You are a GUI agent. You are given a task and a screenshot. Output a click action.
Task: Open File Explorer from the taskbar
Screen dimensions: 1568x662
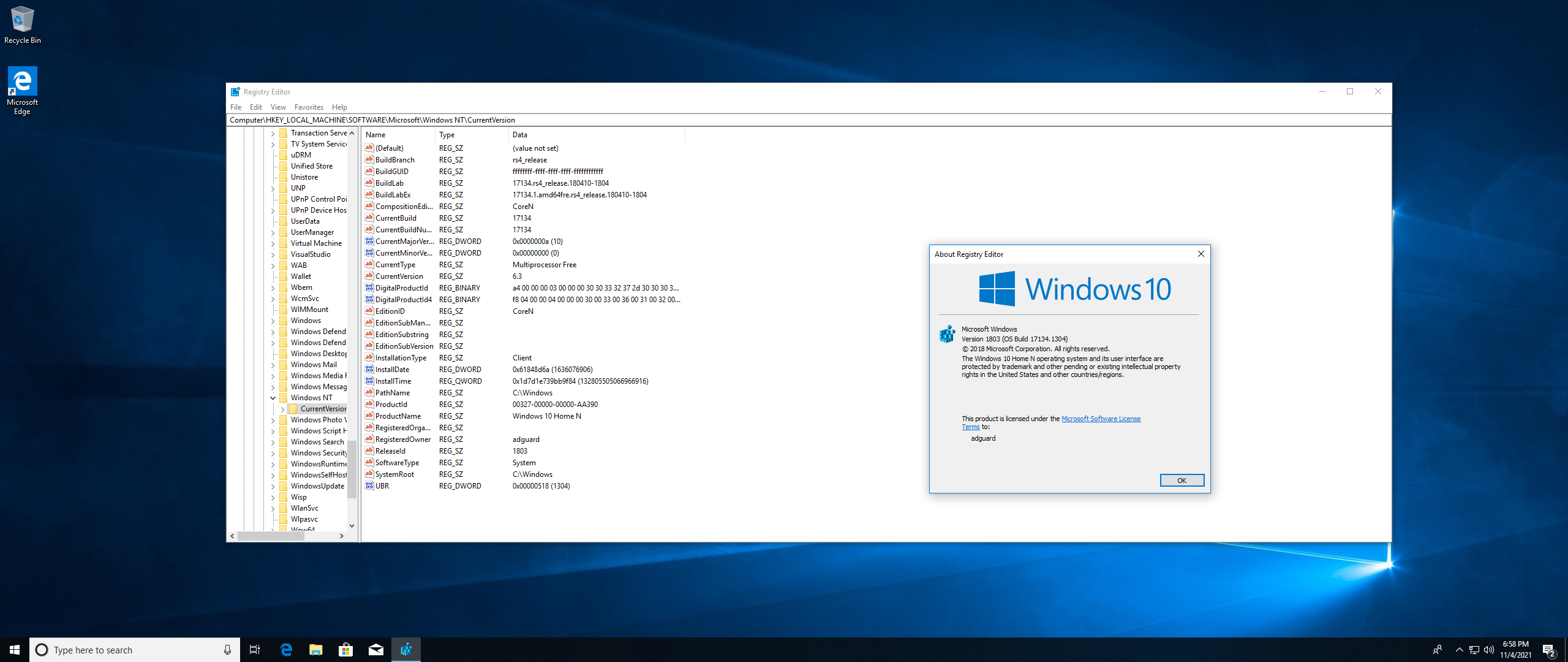pyautogui.click(x=315, y=650)
